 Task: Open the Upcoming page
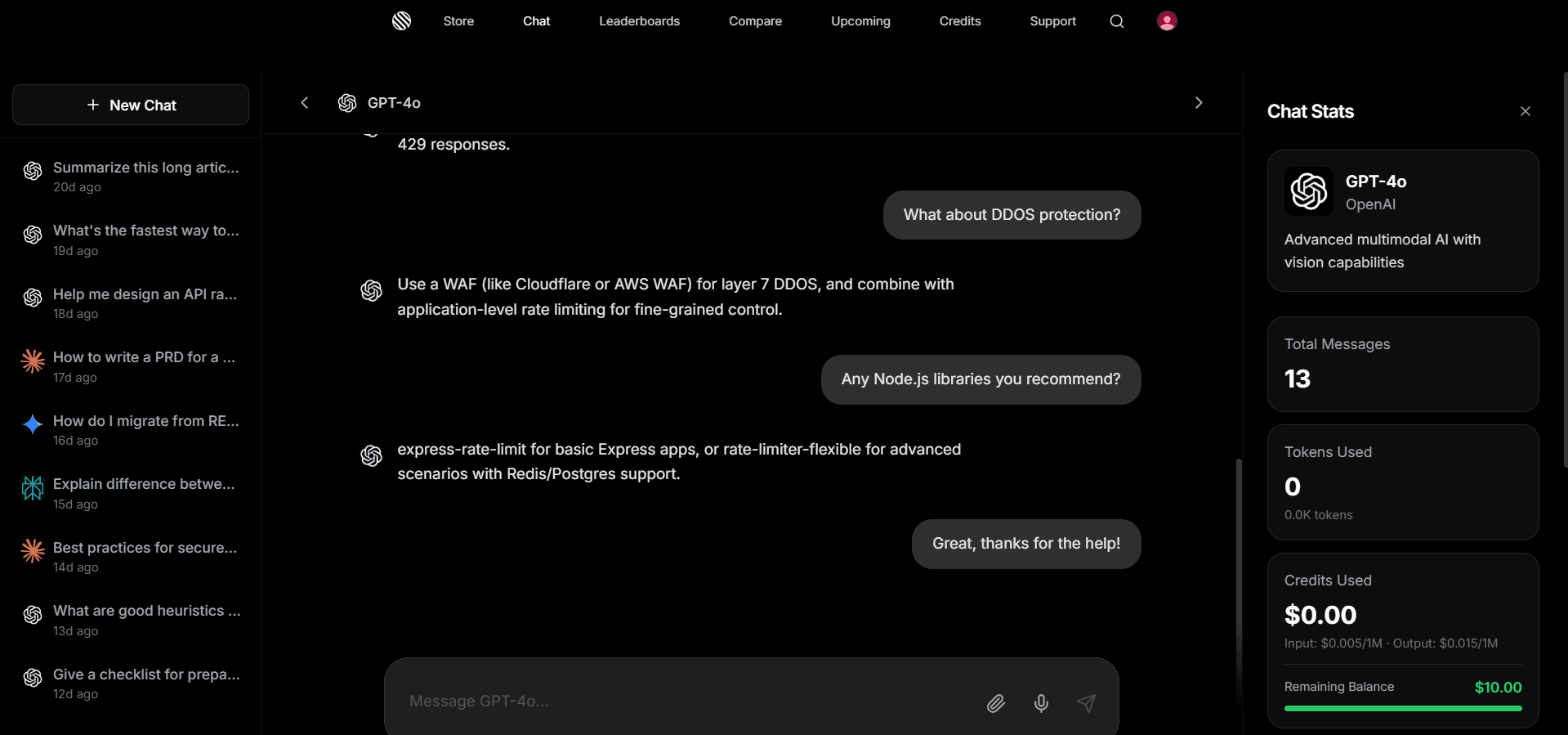point(860,21)
